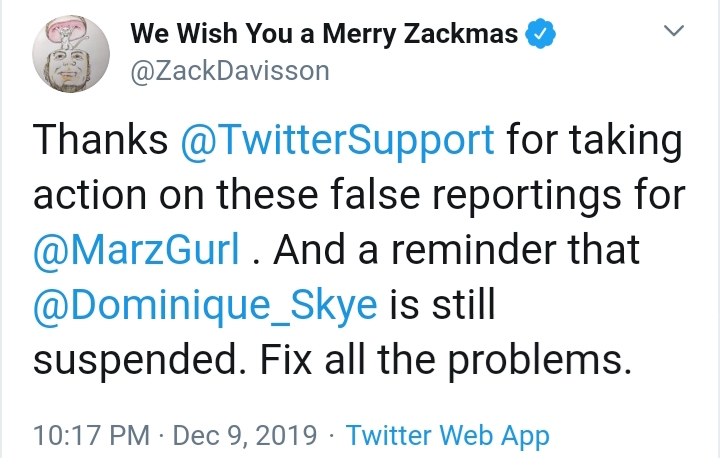Open the tweet options chevron menu

[x=674, y=30]
